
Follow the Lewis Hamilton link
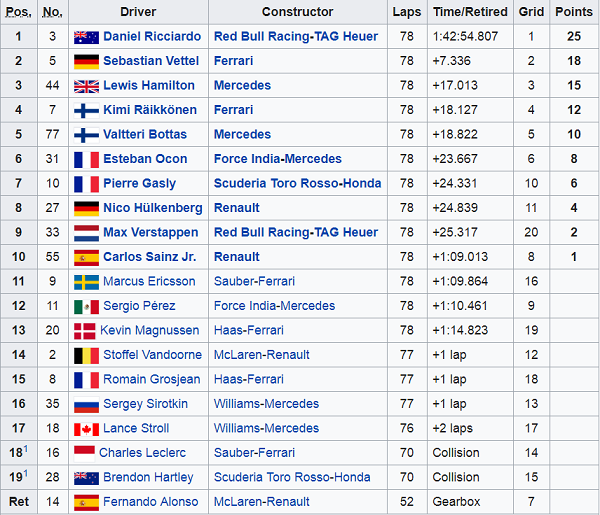(x=149, y=85)
